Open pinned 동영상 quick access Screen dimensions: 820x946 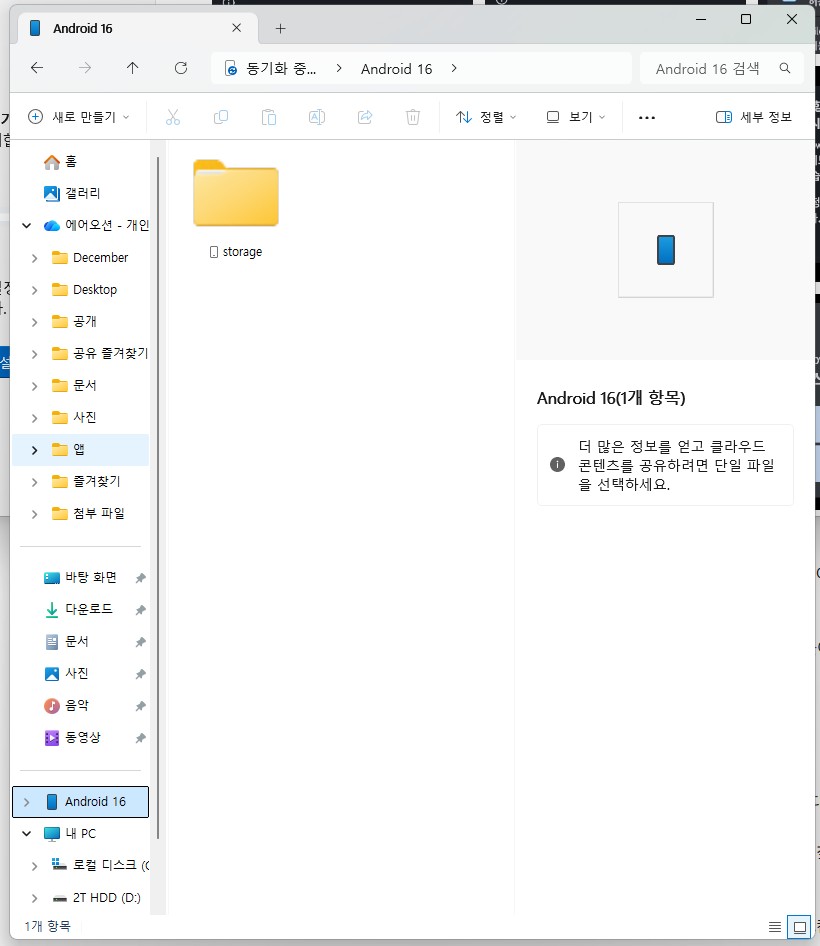(x=72, y=737)
